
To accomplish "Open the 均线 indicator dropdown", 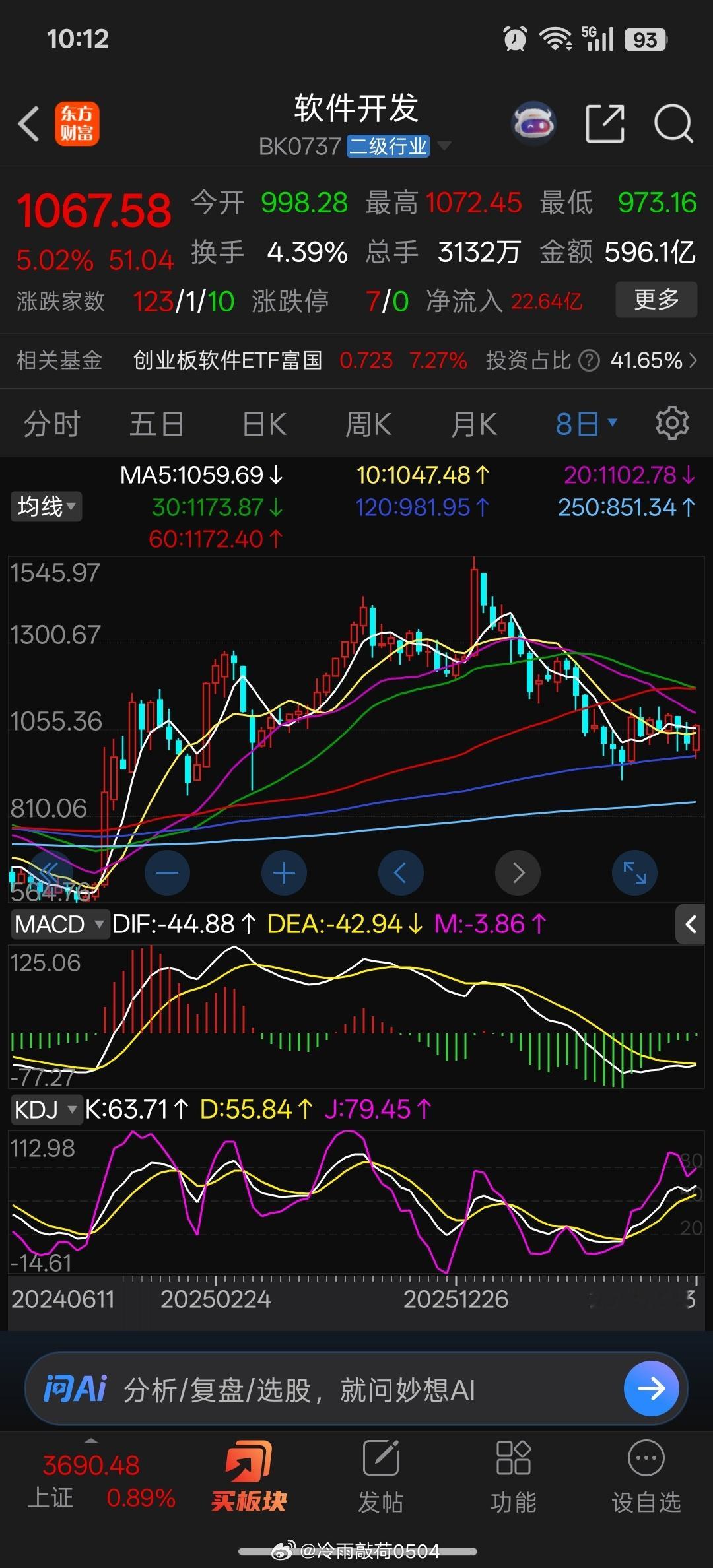I will (46, 506).
